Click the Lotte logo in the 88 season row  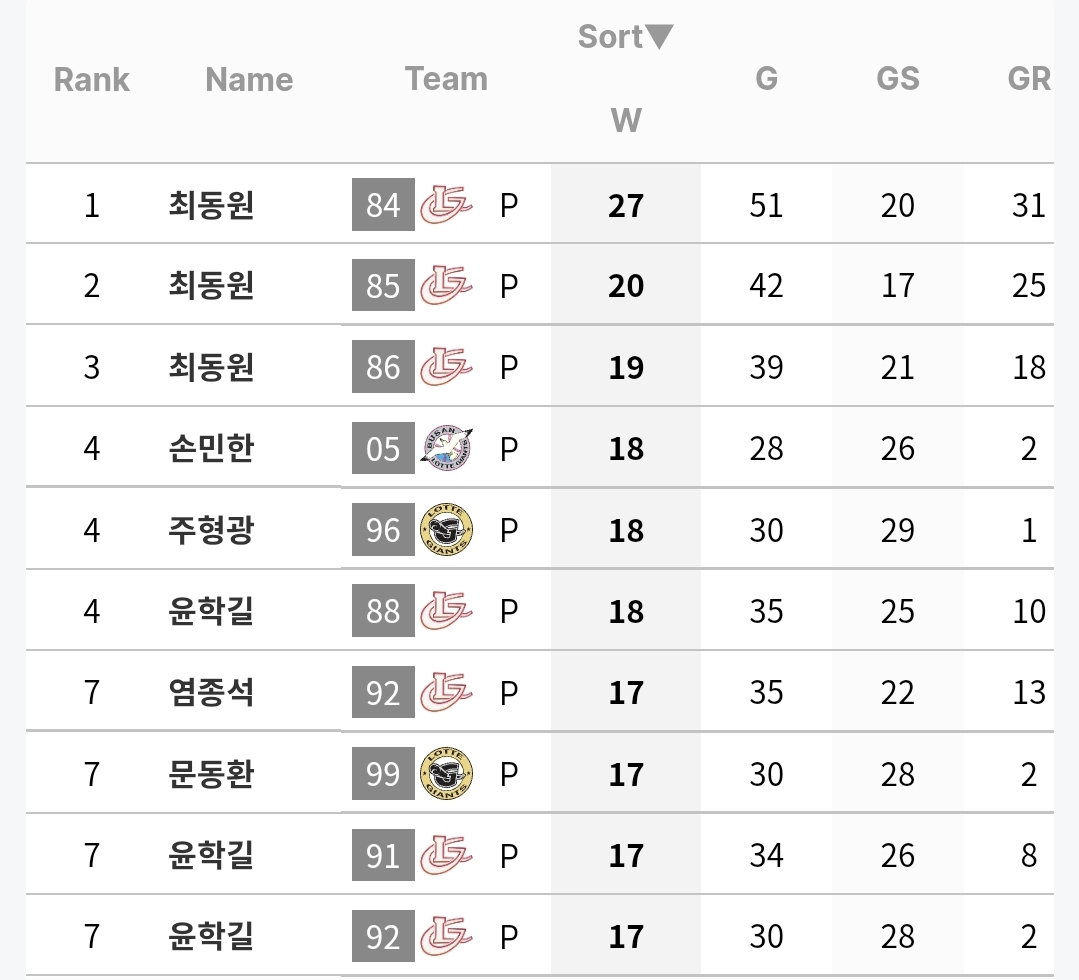tap(446, 610)
